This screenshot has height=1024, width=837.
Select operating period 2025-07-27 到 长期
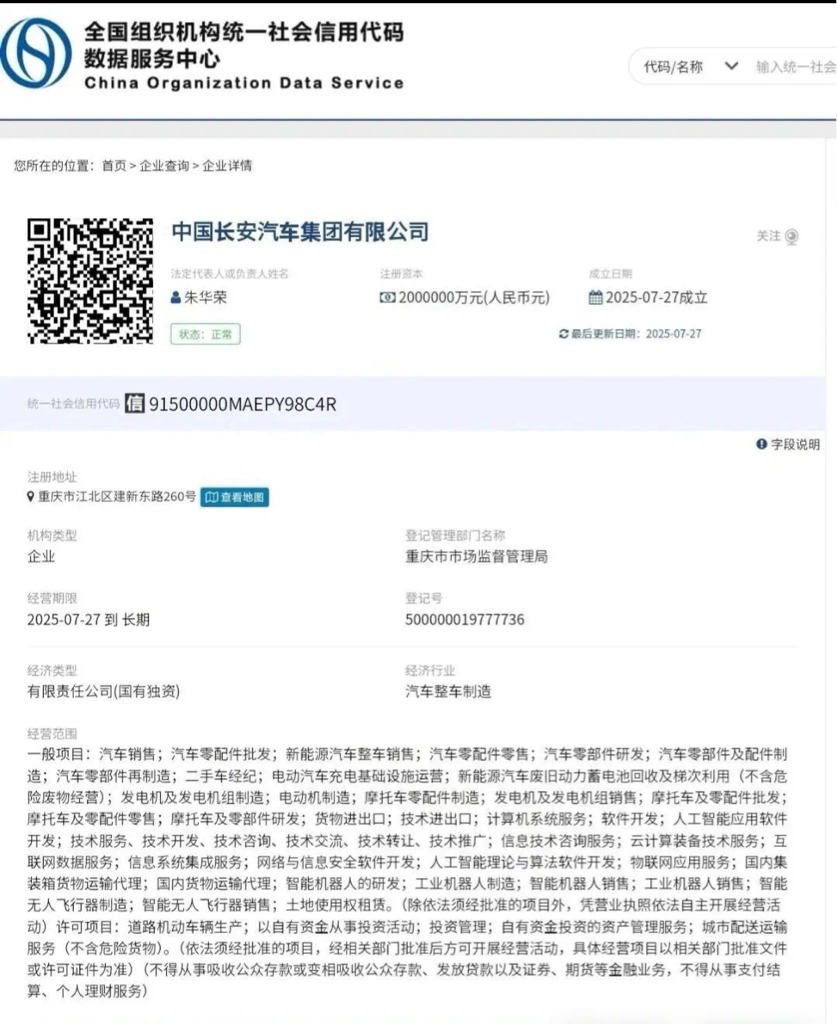(88, 620)
